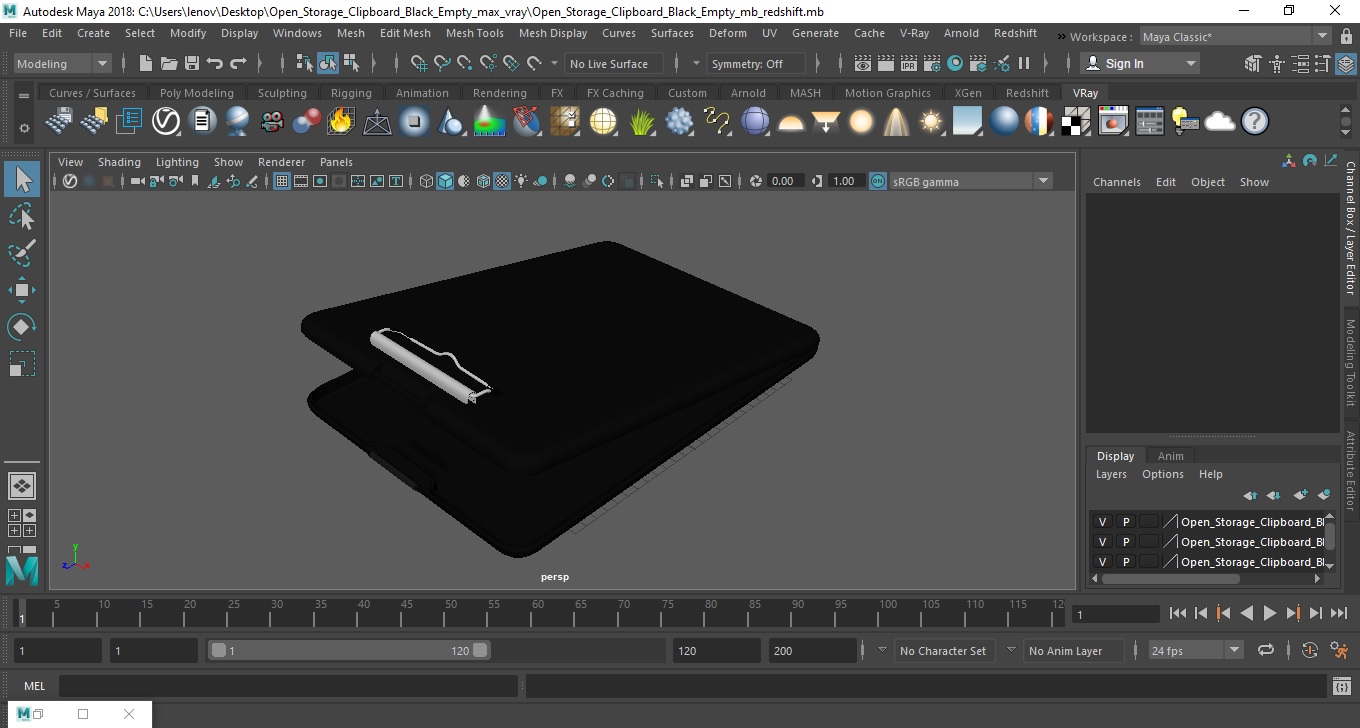Click the fire shelf icon
The width and height of the screenshot is (1360, 728).
[x=341, y=122]
